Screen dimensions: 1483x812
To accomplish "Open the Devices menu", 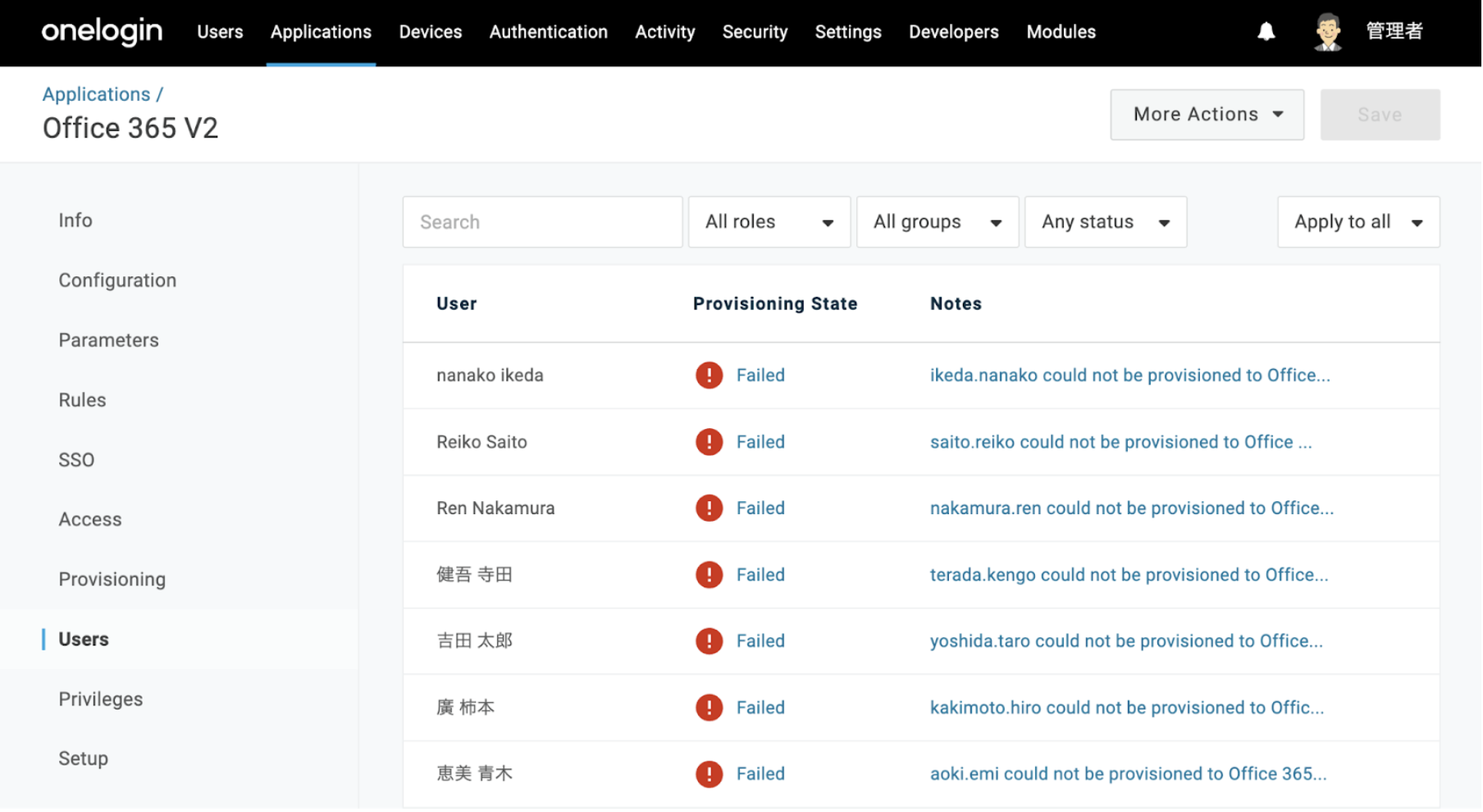I will [431, 32].
